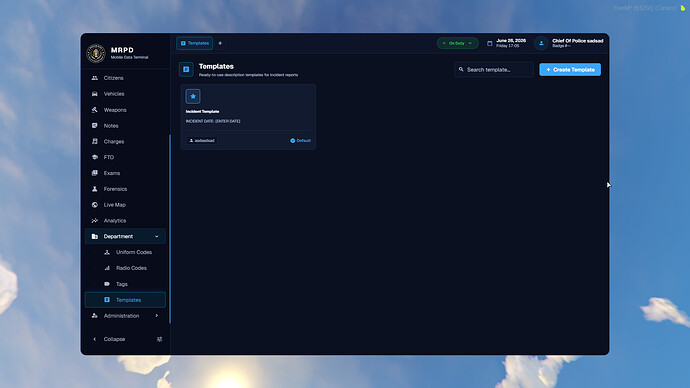Focus the Search template field
The height and width of the screenshot is (388, 690).
click(494, 70)
